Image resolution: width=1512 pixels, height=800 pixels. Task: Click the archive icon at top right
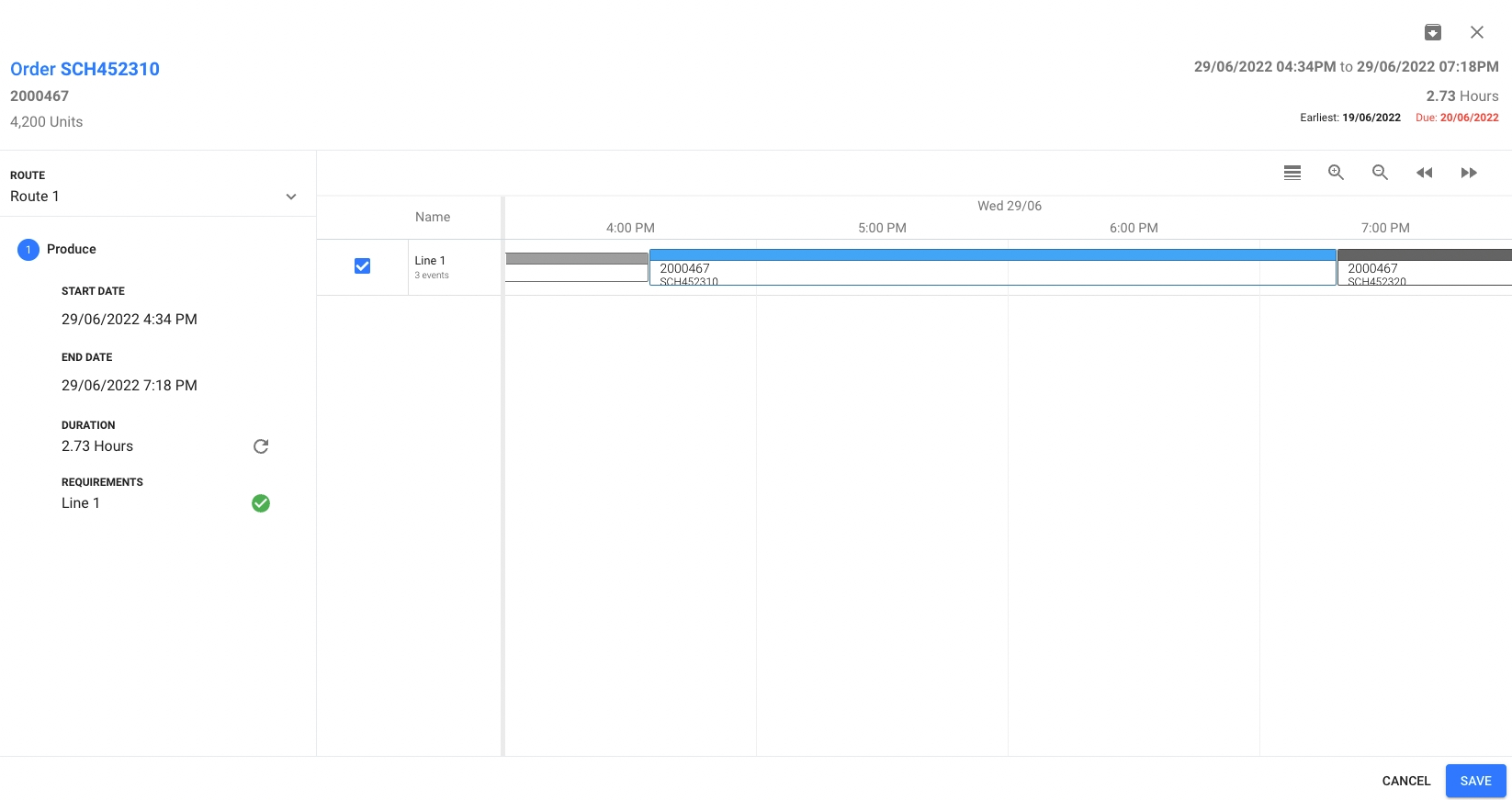tap(1432, 32)
